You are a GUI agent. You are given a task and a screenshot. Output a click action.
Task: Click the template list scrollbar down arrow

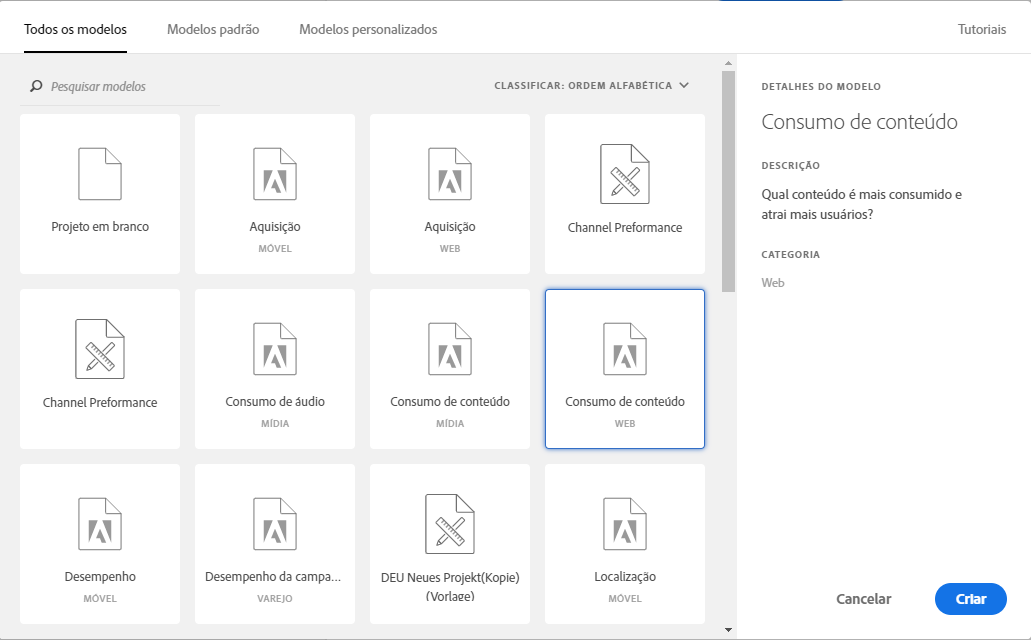coord(728,629)
